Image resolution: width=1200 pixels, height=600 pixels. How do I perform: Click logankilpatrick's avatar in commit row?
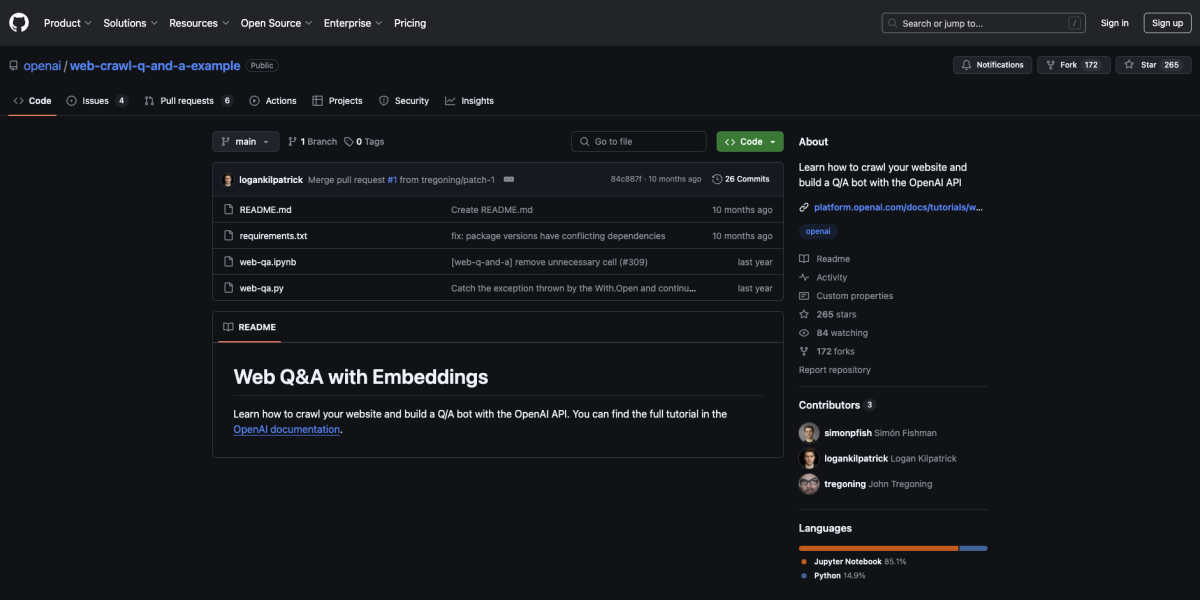point(228,179)
